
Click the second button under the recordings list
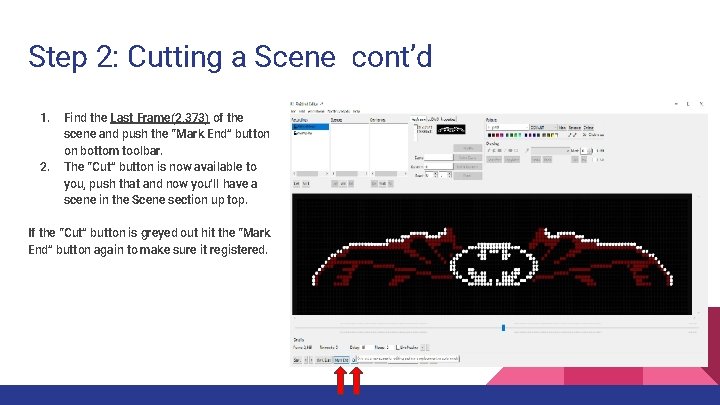point(306,184)
